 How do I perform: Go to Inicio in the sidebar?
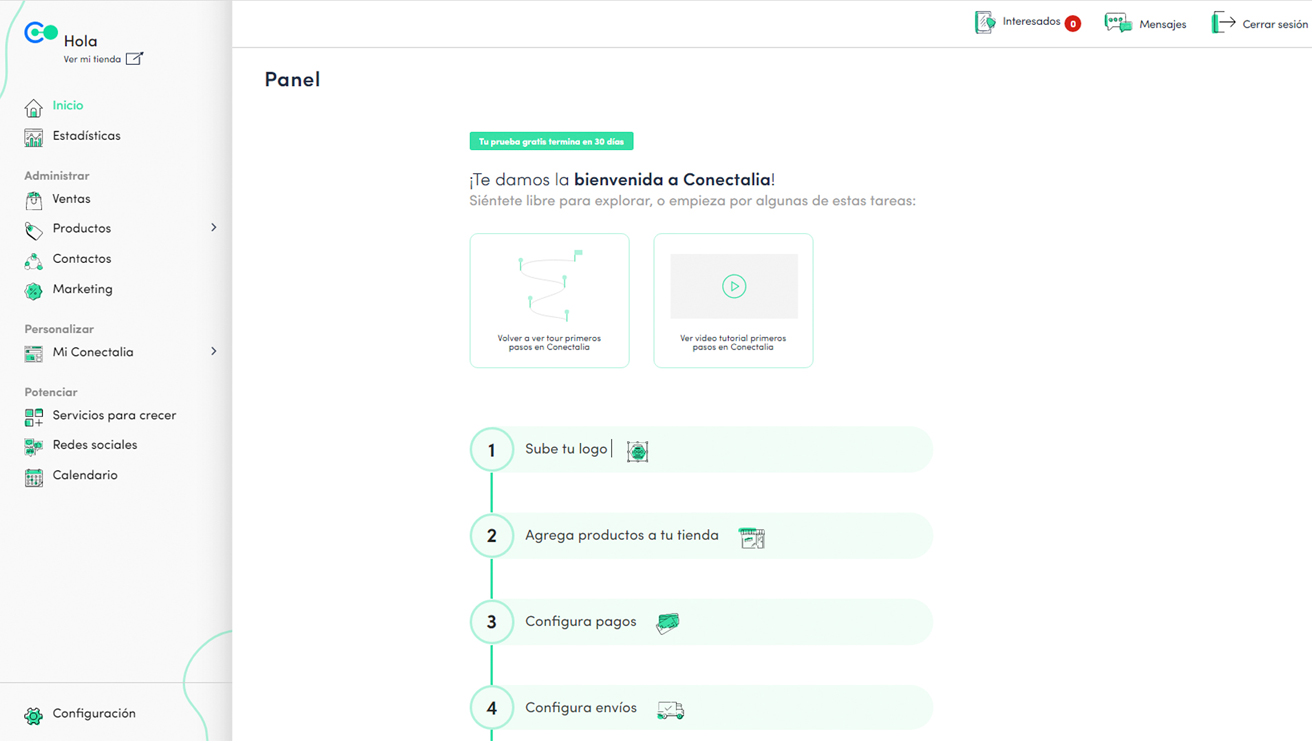68,106
